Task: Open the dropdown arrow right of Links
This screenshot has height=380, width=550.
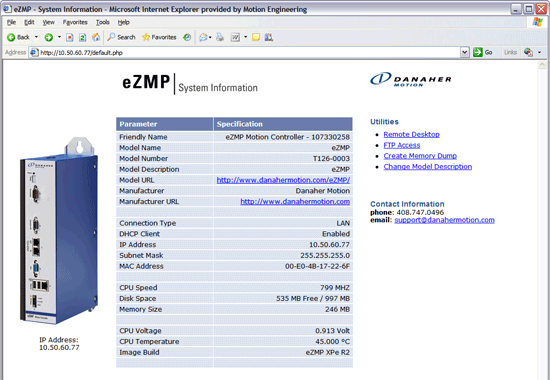Action: [539, 53]
